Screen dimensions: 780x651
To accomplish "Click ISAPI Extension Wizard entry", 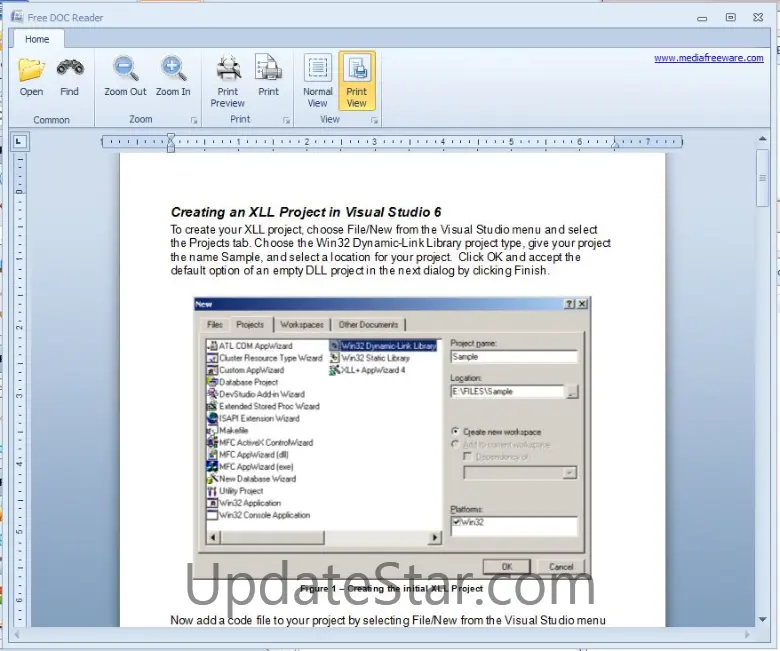I will coord(254,418).
